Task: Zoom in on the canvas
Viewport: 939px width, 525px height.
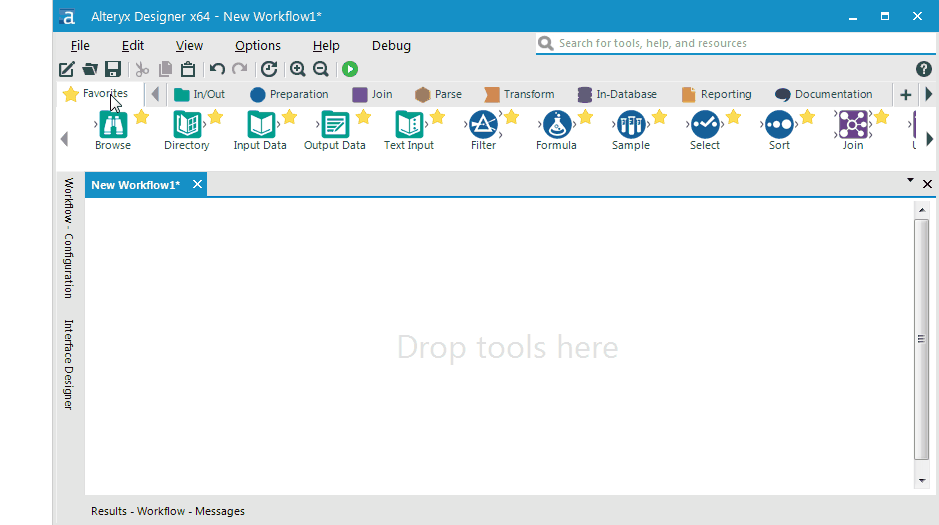Action: pyautogui.click(x=298, y=69)
